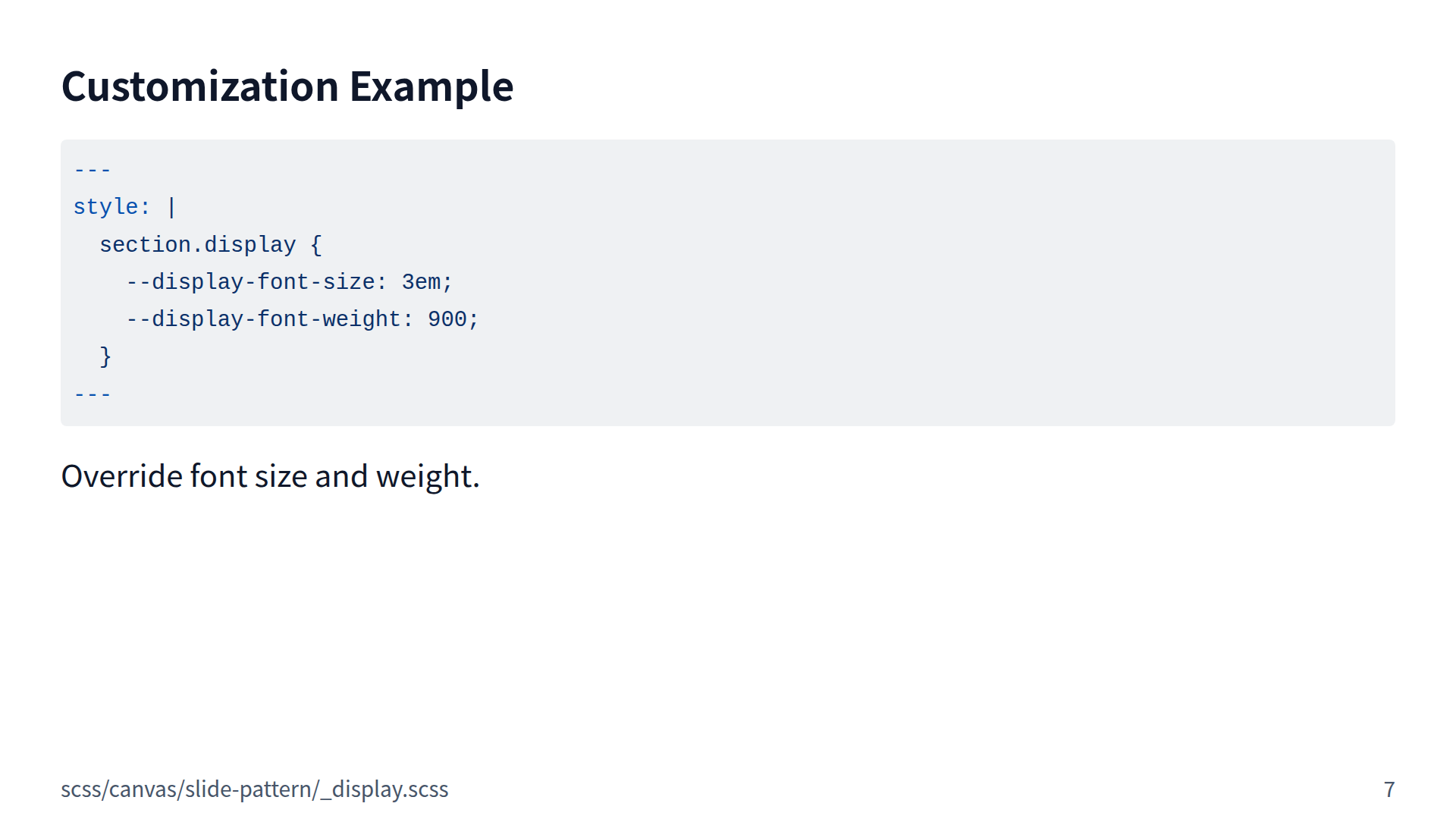Click the slide page number 7
Image resolution: width=1456 pixels, height=819 pixels.
pos(1389,789)
